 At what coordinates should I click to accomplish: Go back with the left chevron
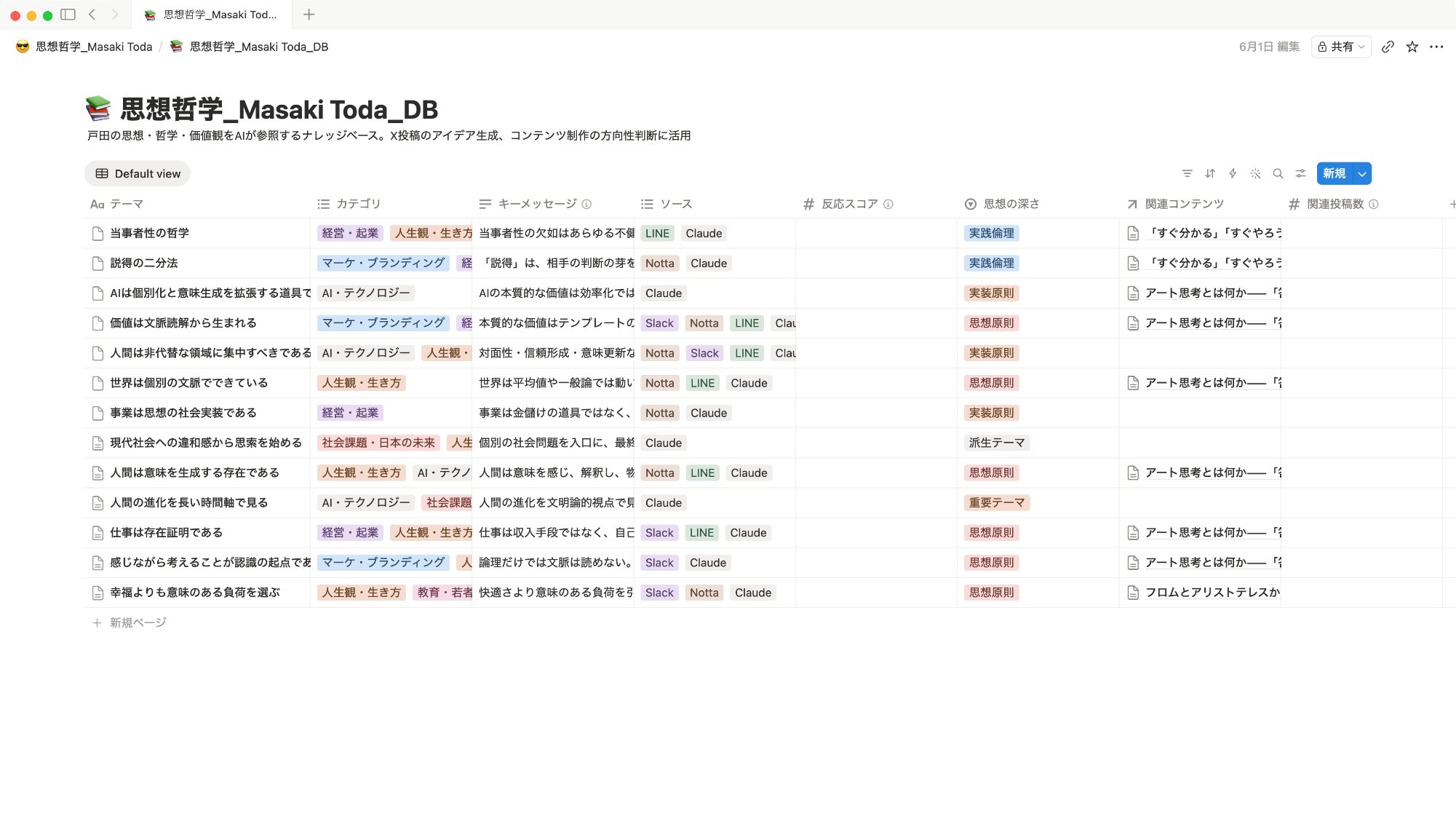92,15
